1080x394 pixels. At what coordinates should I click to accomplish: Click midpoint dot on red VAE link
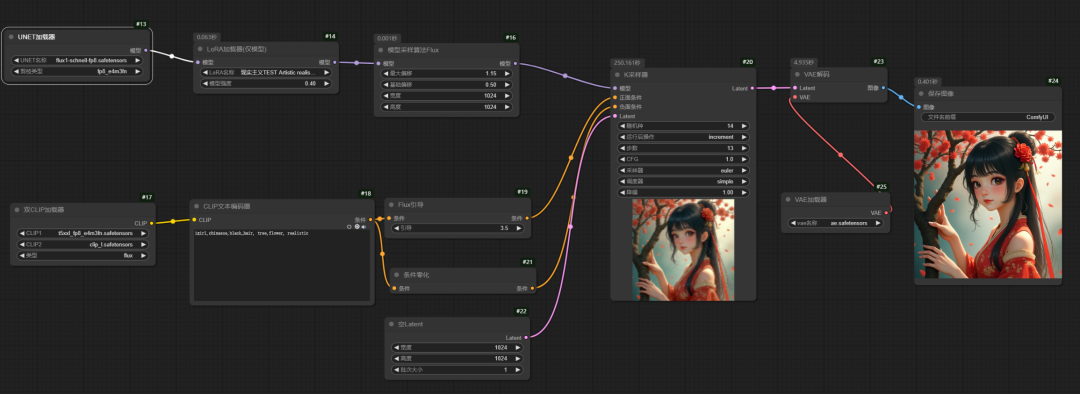pyautogui.click(x=840, y=155)
